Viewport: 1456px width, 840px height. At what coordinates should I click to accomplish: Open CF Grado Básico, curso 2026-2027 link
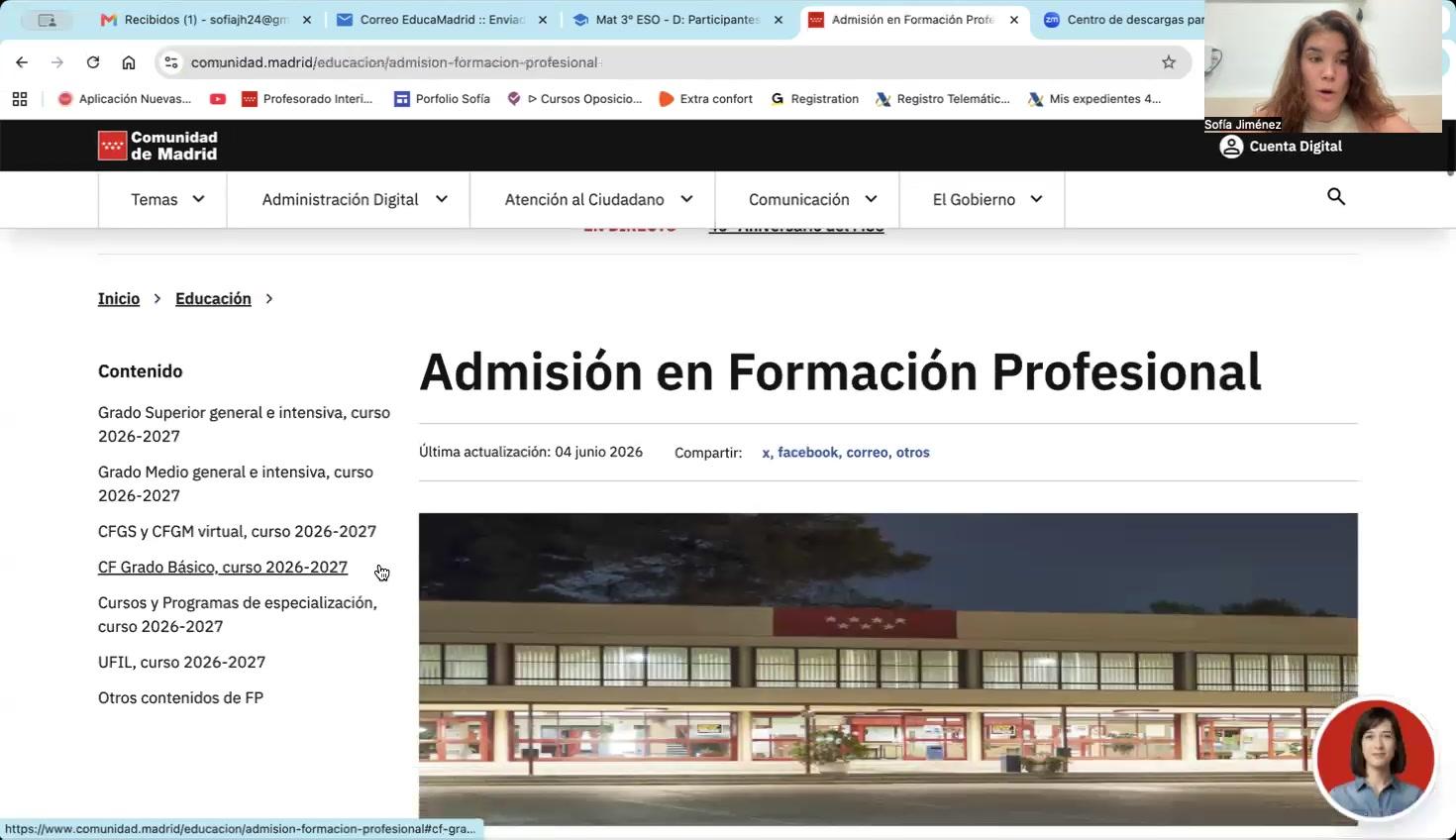[x=223, y=567]
